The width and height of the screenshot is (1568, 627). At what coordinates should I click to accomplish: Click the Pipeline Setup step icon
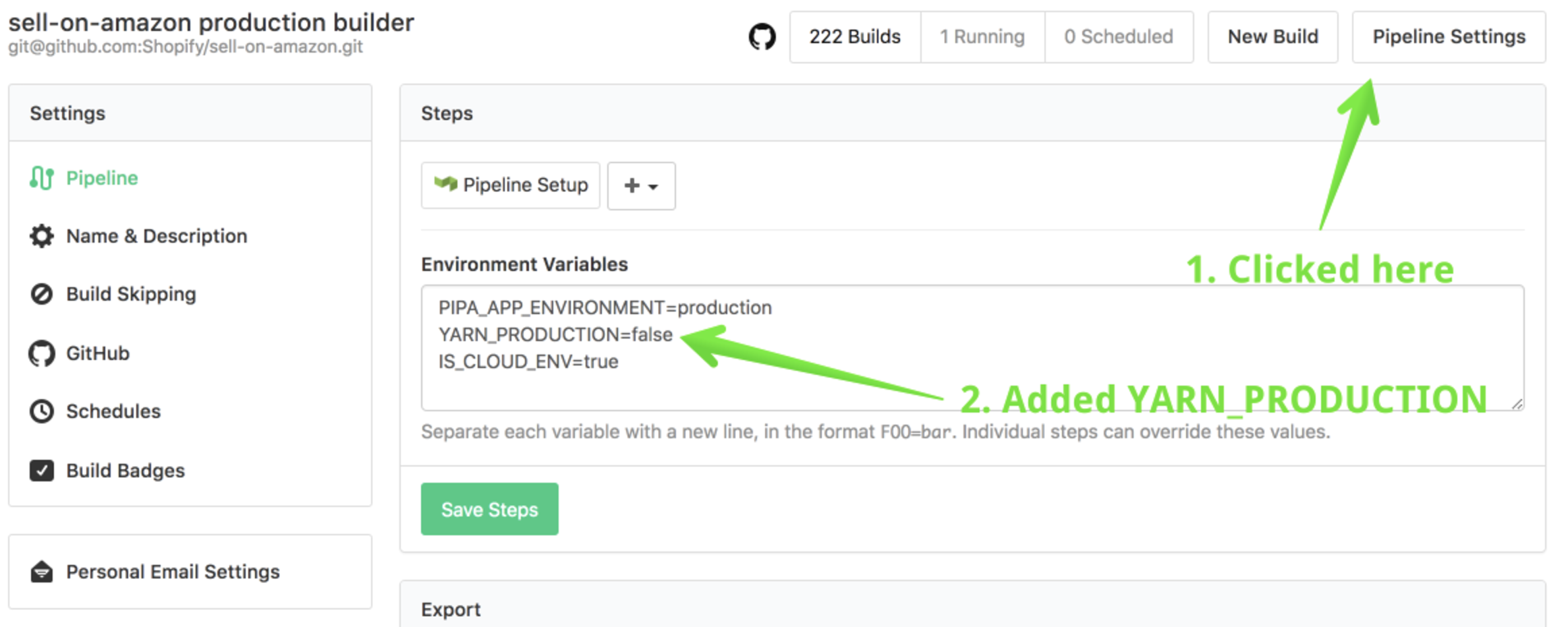click(445, 183)
